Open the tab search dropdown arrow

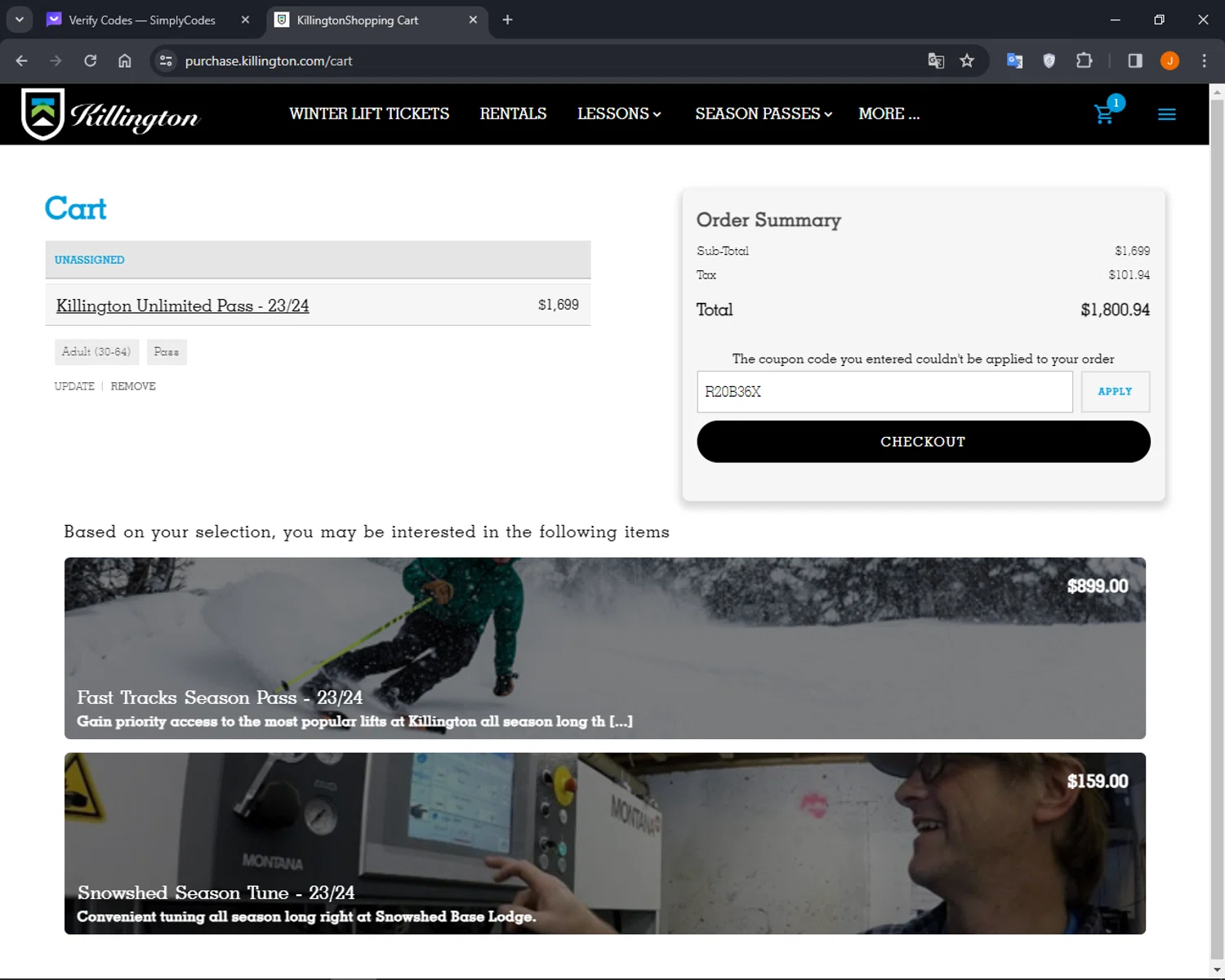click(20, 20)
